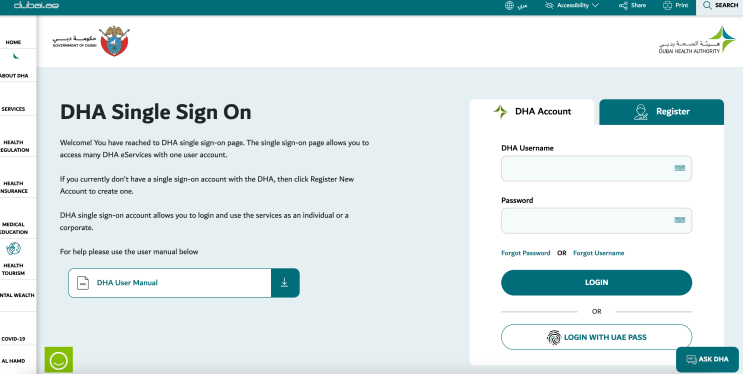Viewport: 743px width, 374px height.
Task: Click the Forgot Username link
Action: coord(598,253)
